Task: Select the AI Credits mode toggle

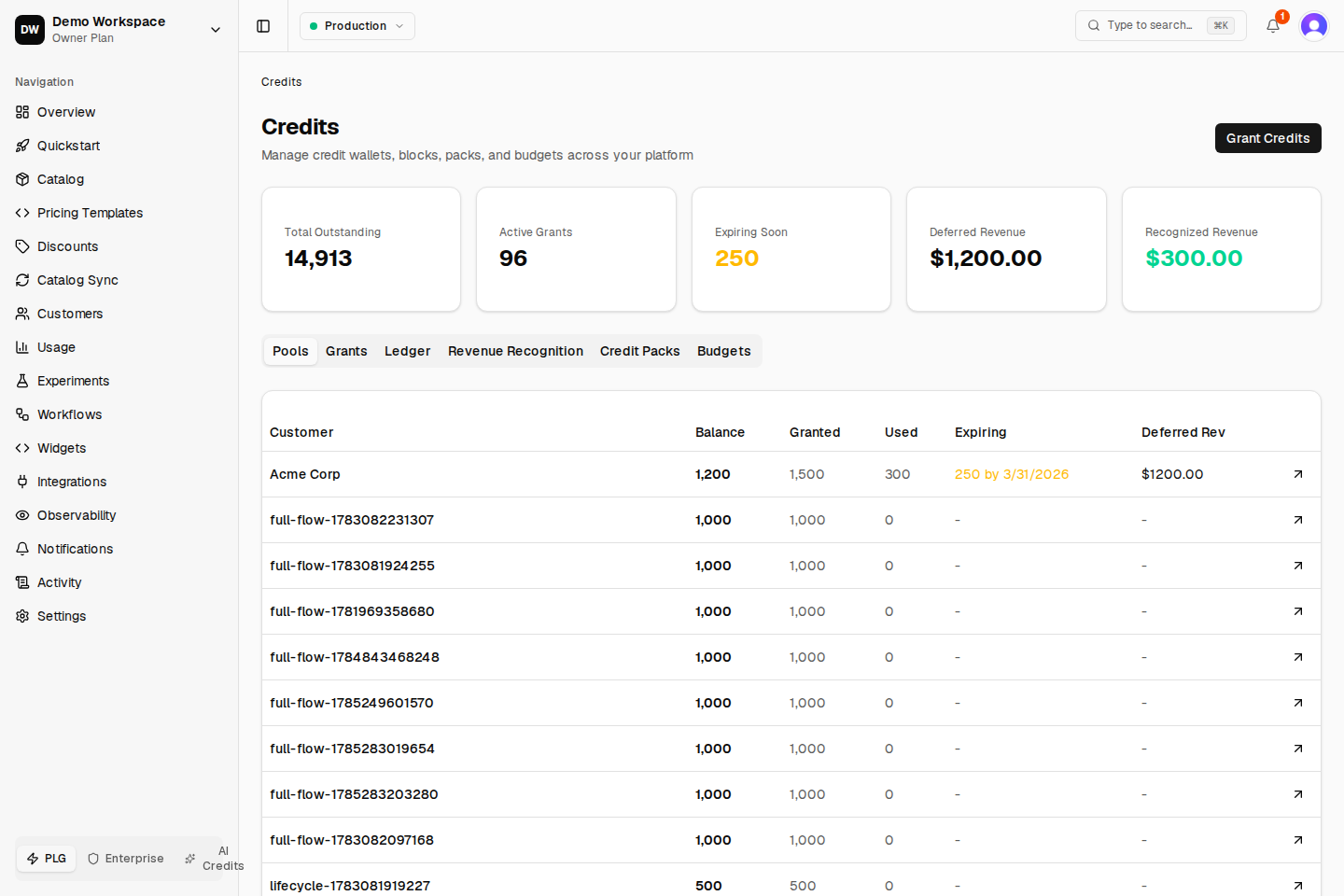Action: [214, 859]
